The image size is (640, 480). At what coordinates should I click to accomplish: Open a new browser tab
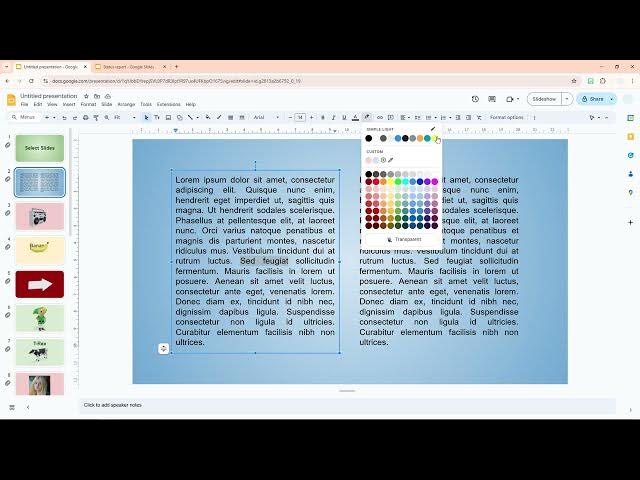[176, 67]
